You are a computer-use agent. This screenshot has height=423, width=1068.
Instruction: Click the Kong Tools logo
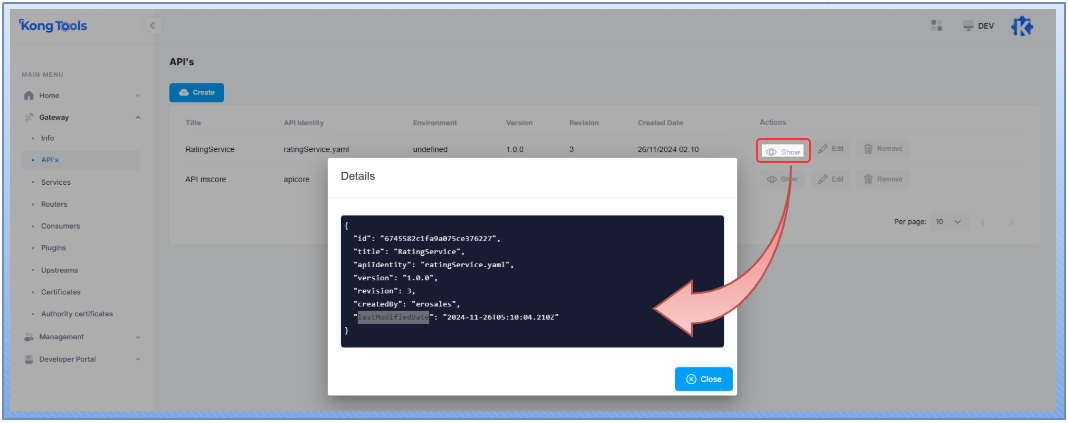click(54, 26)
